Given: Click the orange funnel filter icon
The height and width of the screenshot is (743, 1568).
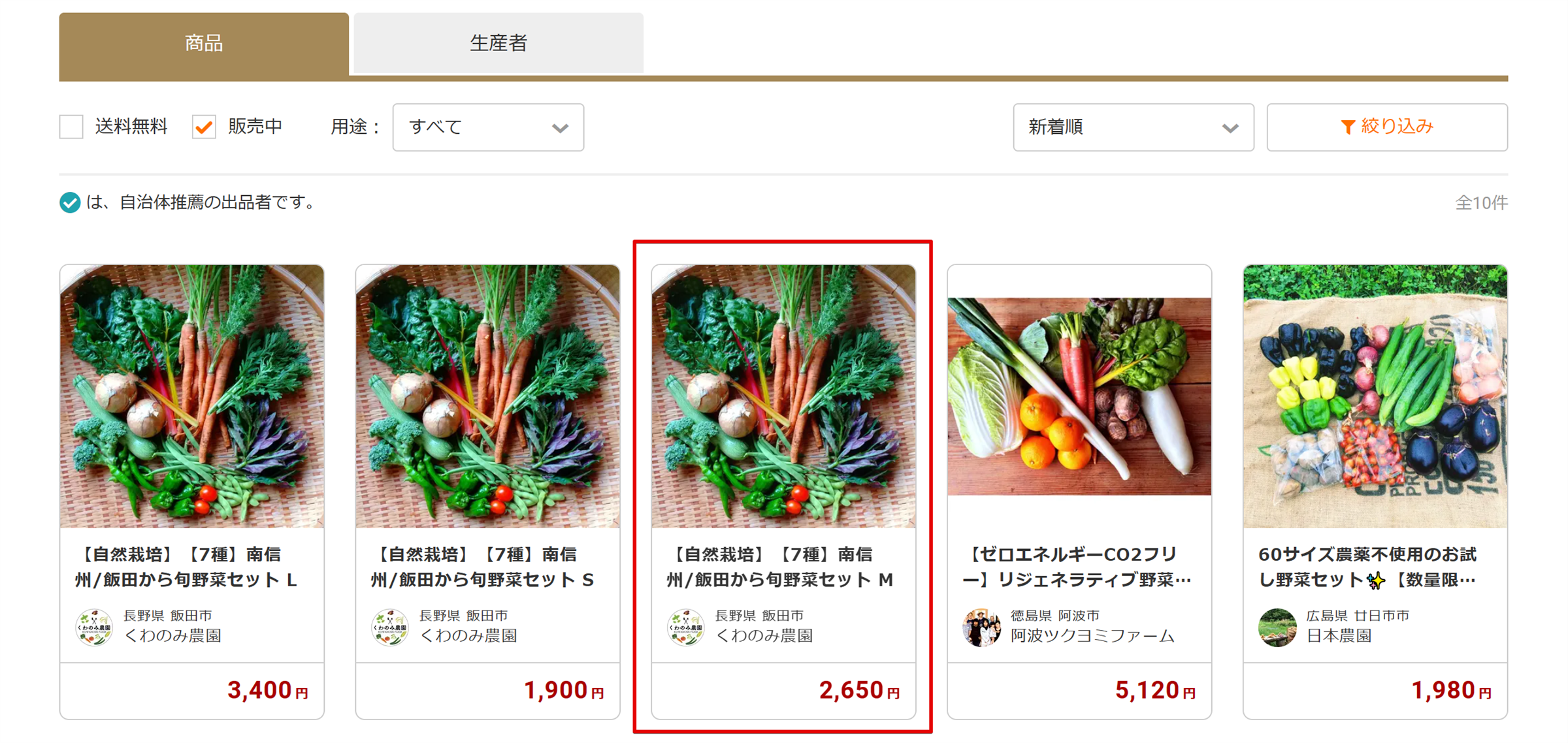Looking at the screenshot, I should click(x=1347, y=127).
